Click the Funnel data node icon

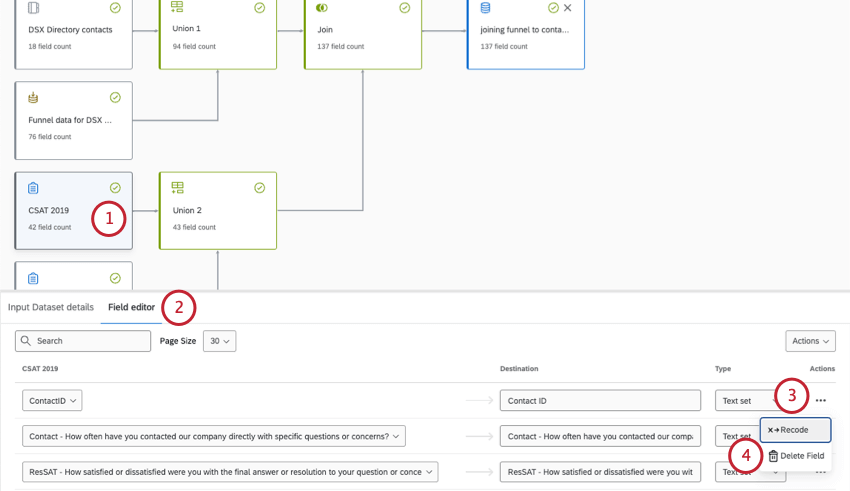point(33,98)
